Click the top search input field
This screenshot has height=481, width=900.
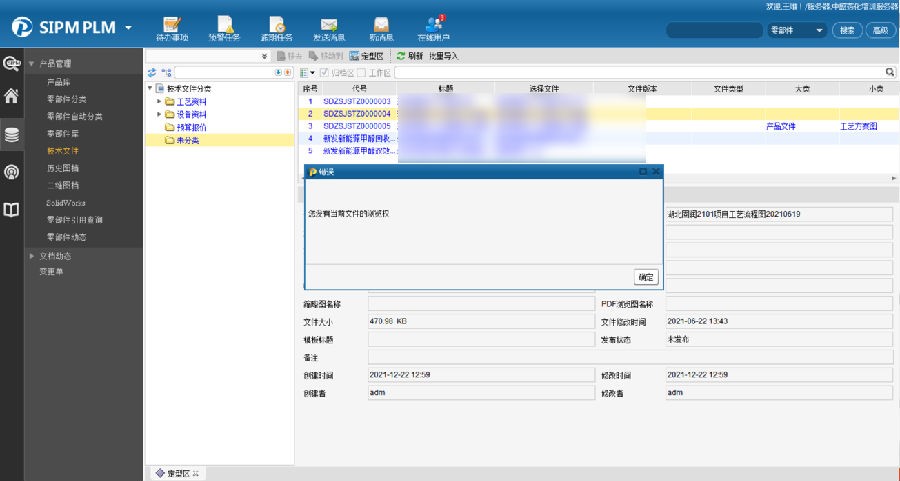click(714, 31)
